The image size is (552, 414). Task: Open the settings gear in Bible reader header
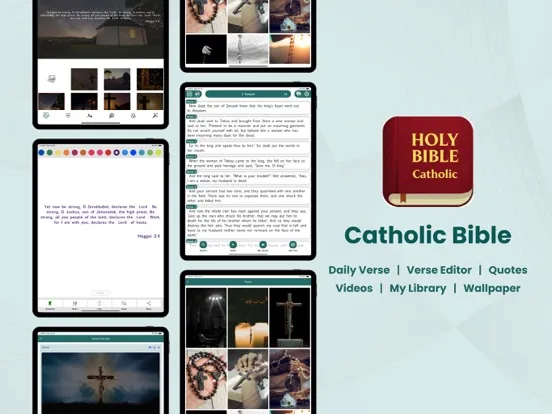point(307,94)
